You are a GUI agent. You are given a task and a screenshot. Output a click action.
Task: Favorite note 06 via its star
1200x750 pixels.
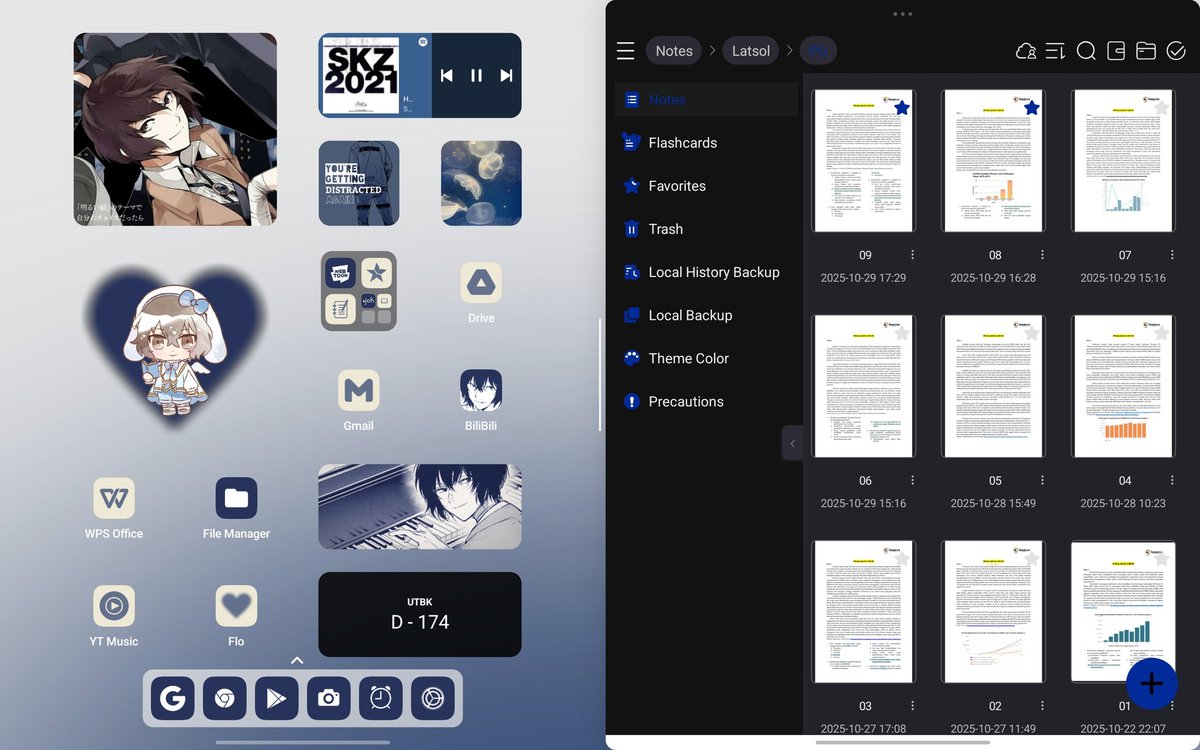(901, 333)
